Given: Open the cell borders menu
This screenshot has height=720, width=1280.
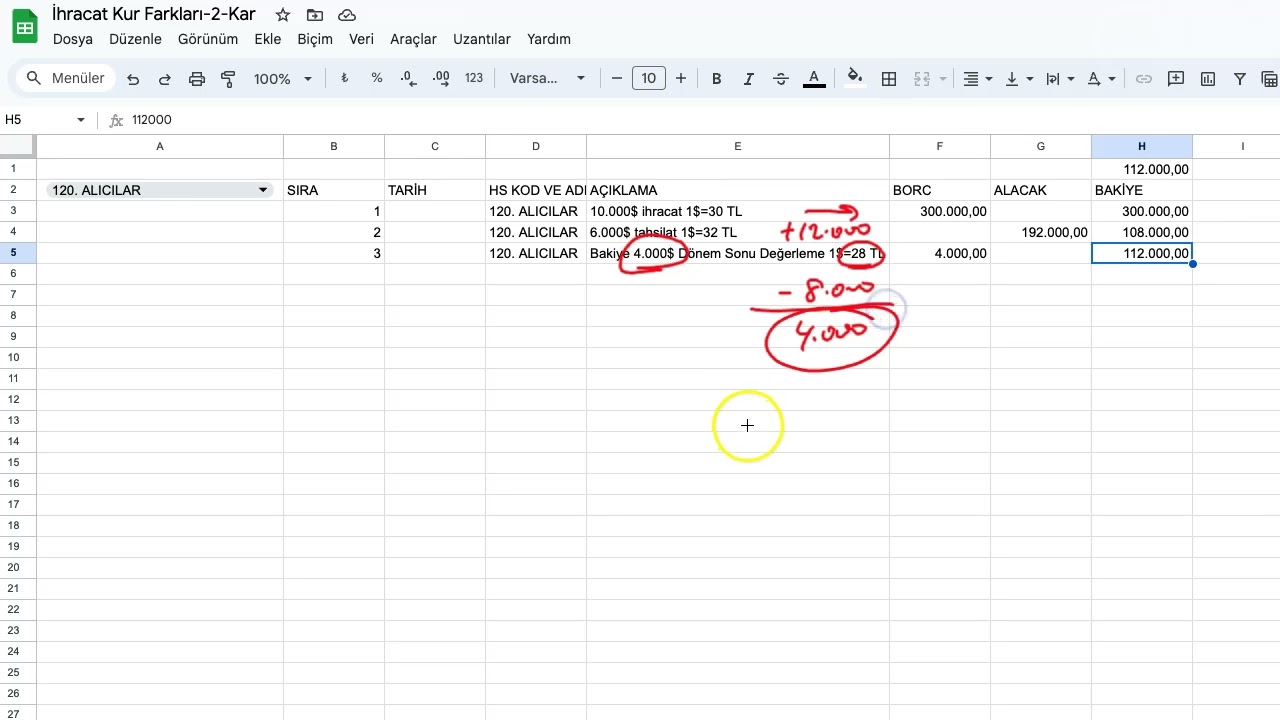Looking at the screenshot, I should [889, 79].
